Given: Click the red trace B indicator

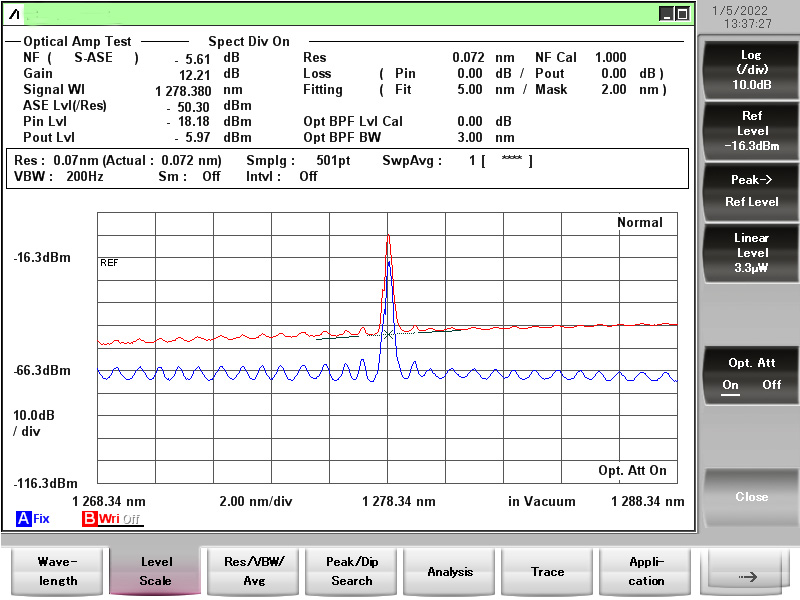Looking at the screenshot, I should 89,519.
